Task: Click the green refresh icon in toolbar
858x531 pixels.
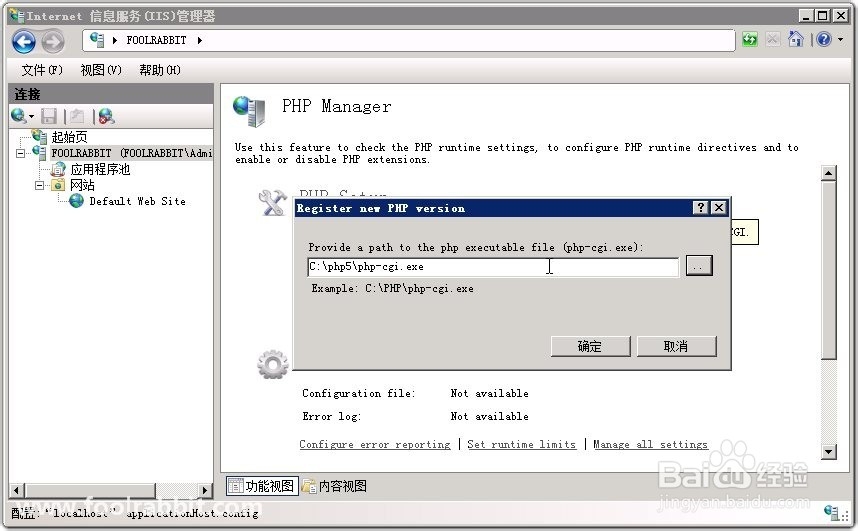Action: [750, 39]
